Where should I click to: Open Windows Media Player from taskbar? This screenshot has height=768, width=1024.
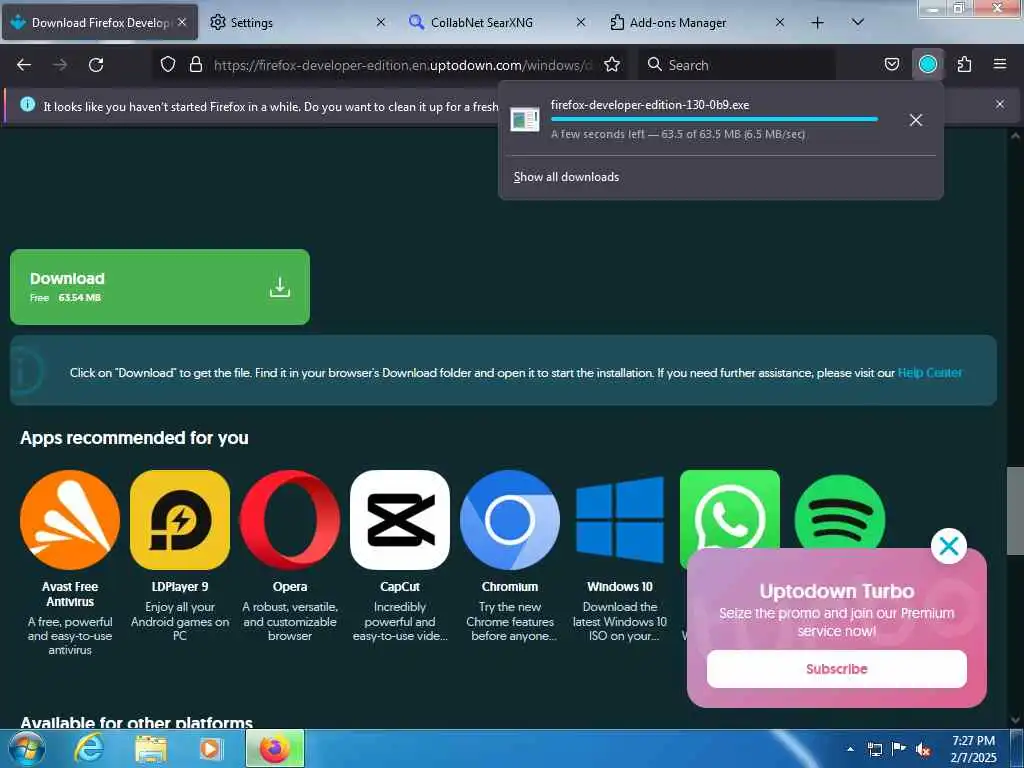(x=210, y=749)
